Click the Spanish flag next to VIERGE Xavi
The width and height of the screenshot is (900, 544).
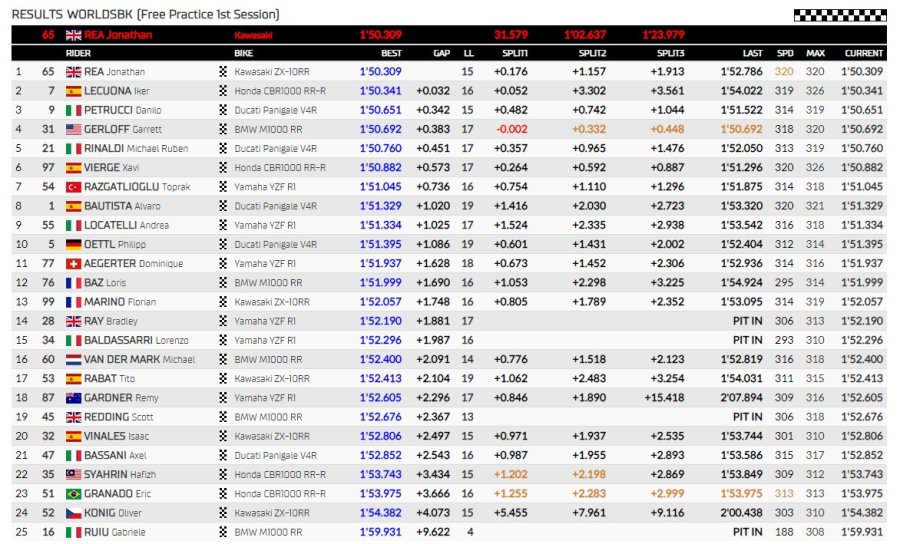pos(73,168)
